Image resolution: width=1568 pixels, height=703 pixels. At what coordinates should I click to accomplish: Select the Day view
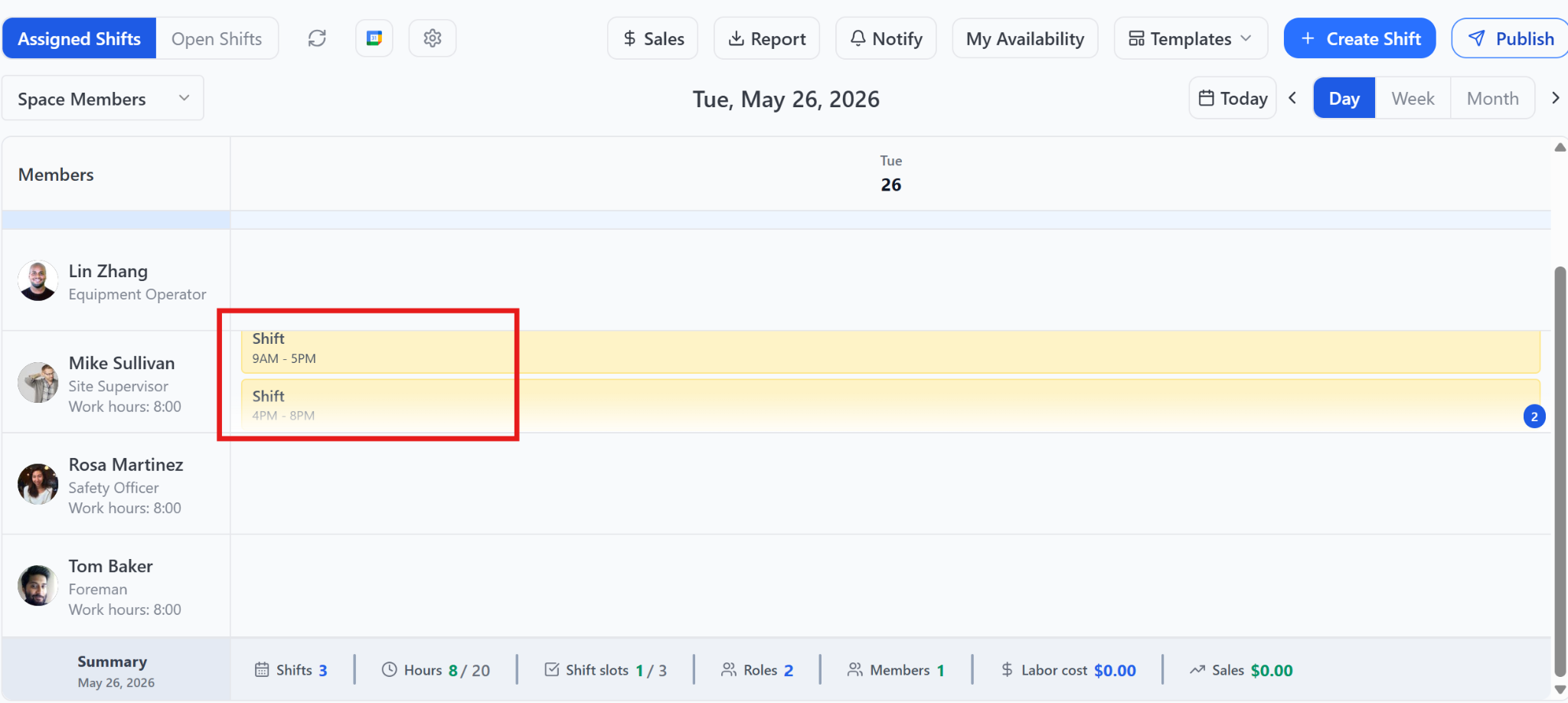(1344, 98)
